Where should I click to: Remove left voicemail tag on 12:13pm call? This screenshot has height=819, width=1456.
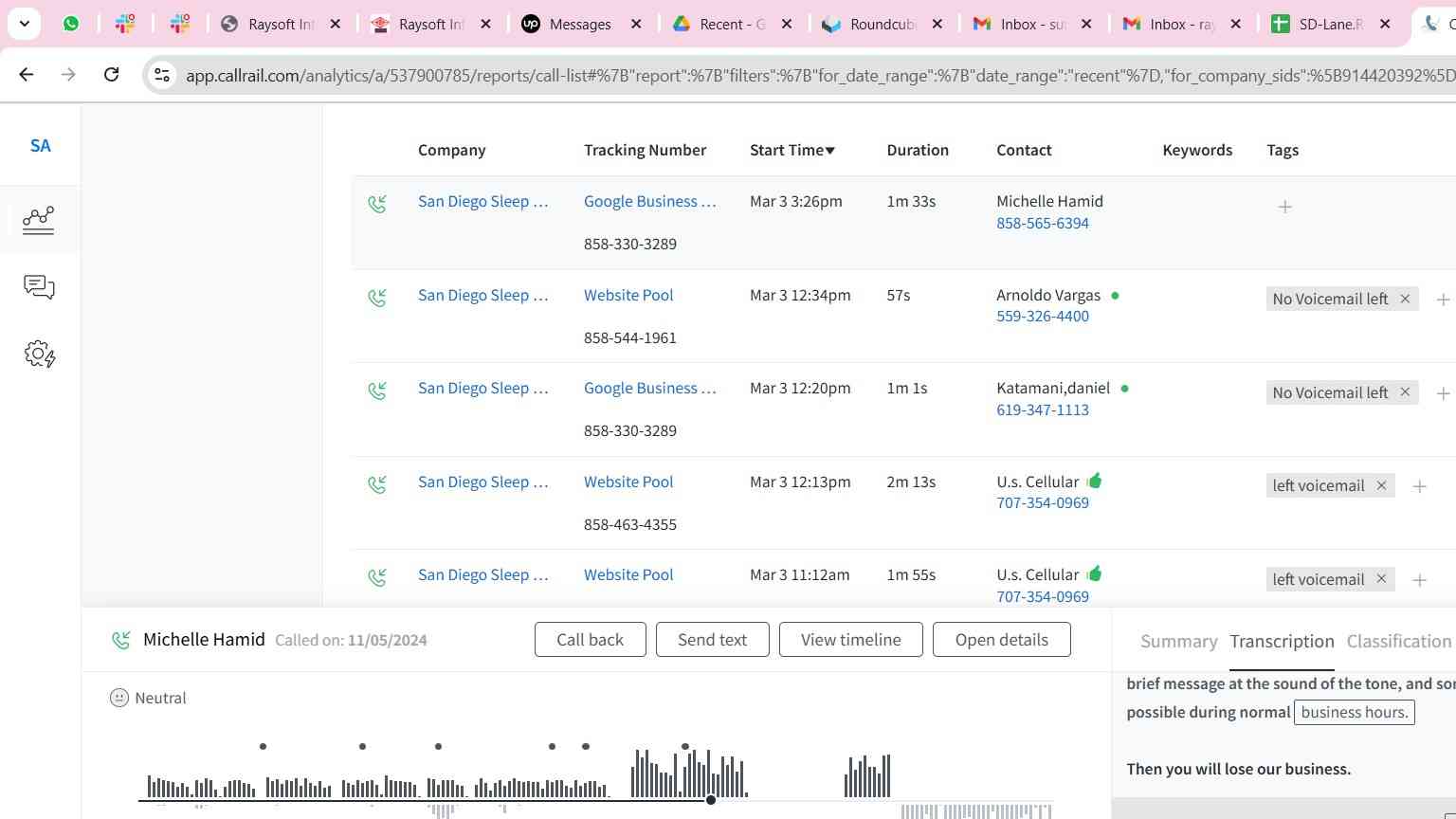(1381, 485)
